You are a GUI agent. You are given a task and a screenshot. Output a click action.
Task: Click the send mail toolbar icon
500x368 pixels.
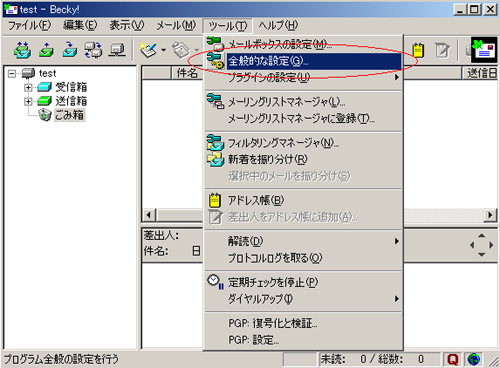[46, 50]
